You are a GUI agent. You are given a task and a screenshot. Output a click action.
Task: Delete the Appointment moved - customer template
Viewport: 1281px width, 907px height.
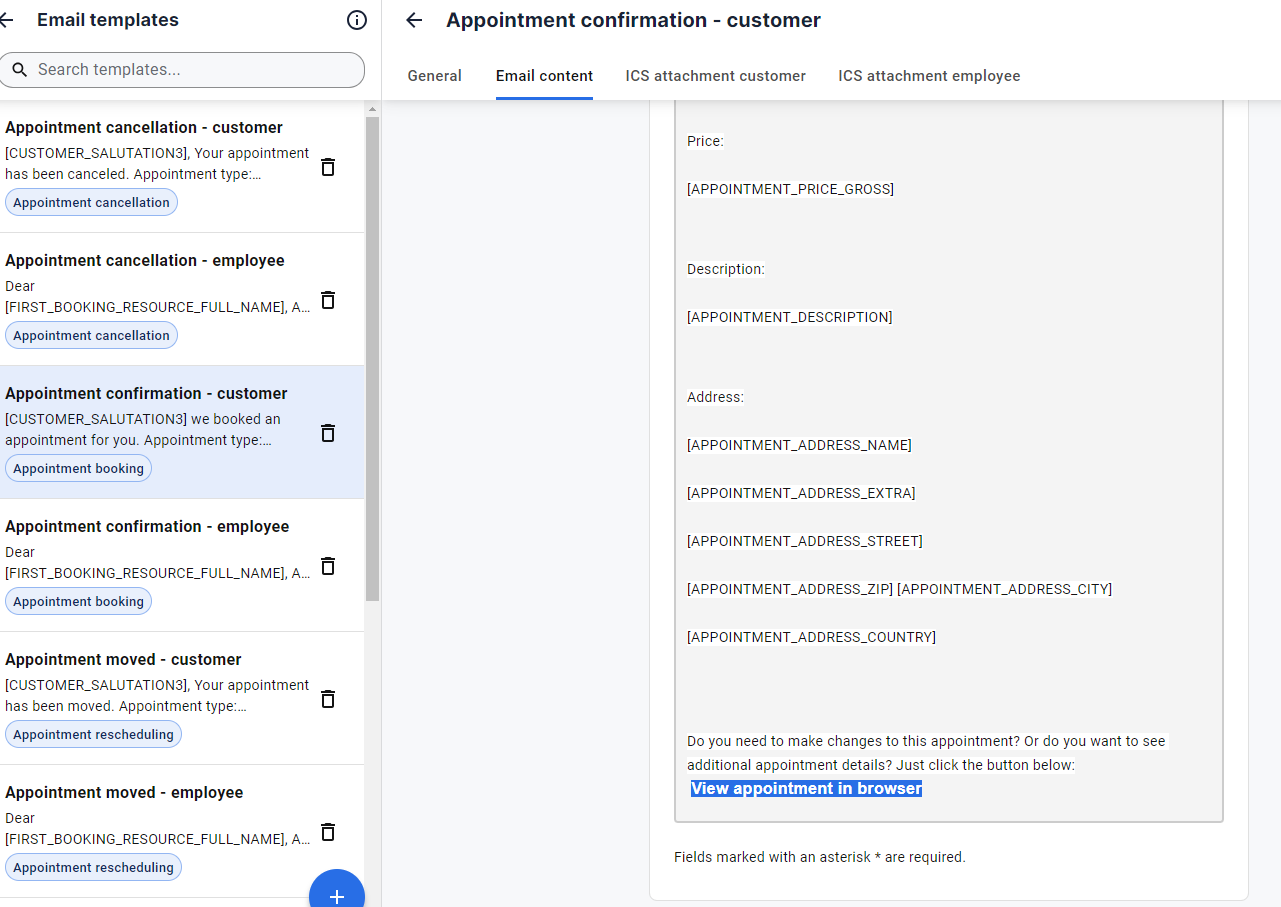(x=327, y=699)
